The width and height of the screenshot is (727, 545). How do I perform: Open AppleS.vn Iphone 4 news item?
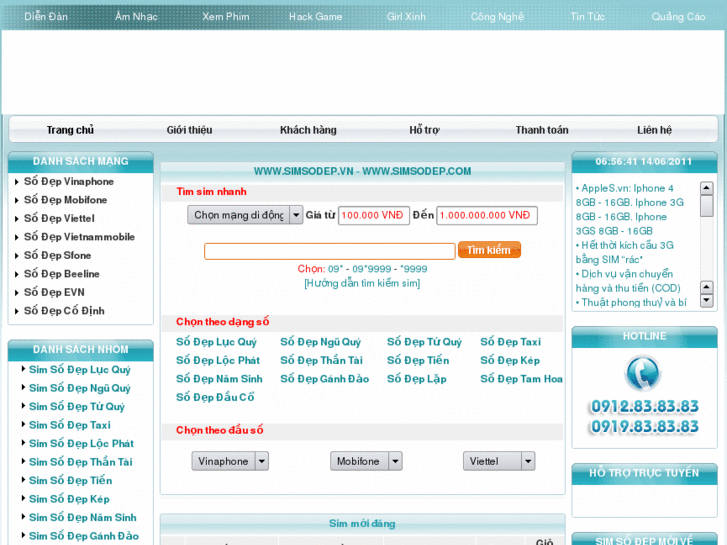point(630,210)
